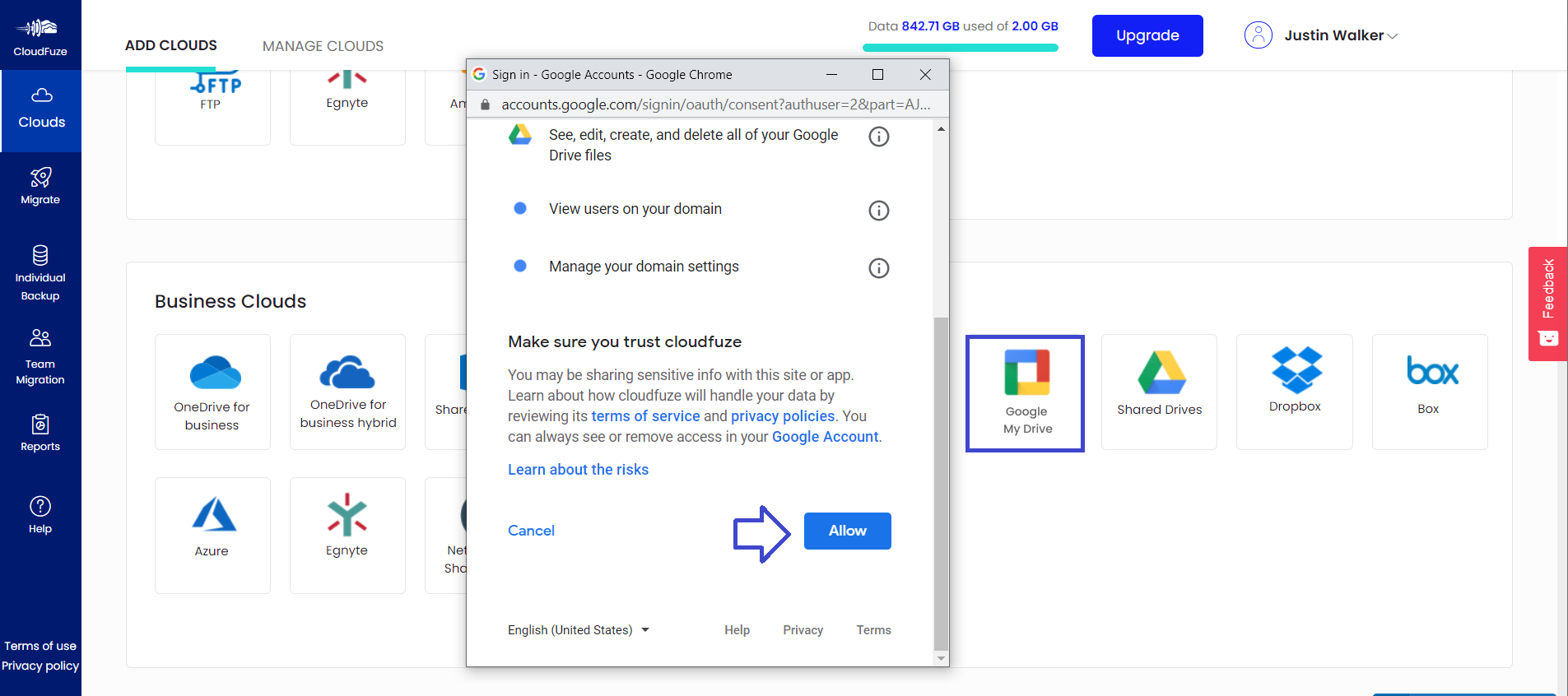
Task: Show info for Google Drive files permission
Action: tap(879, 137)
